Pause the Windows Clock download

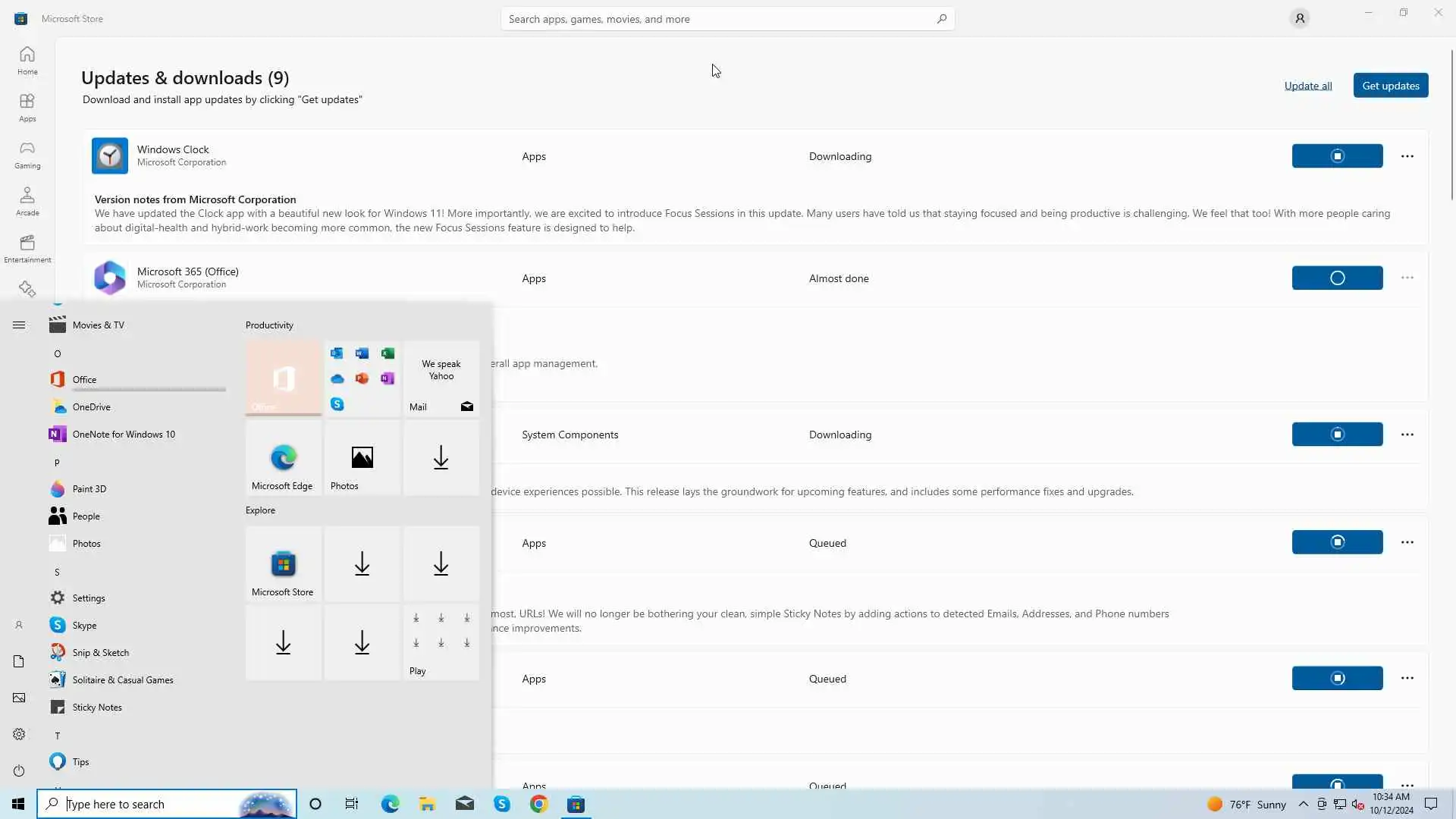pos(1337,156)
